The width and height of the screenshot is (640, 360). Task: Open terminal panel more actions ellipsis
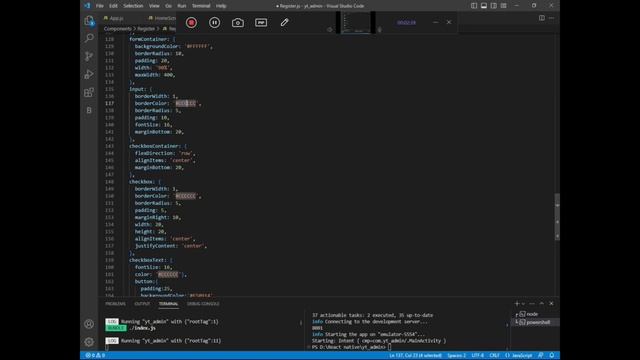[532, 304]
